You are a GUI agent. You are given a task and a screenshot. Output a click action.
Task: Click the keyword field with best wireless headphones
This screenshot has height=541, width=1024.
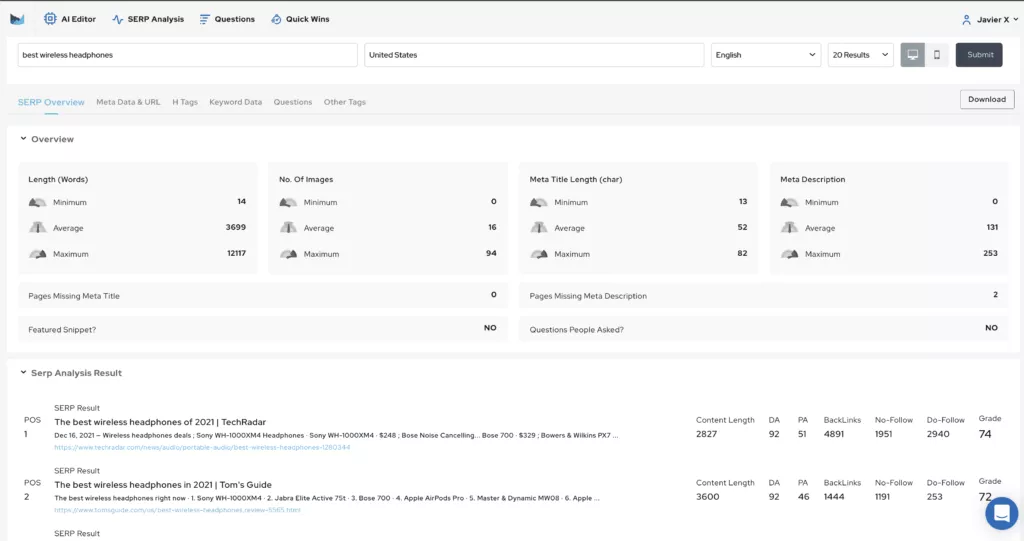187,55
